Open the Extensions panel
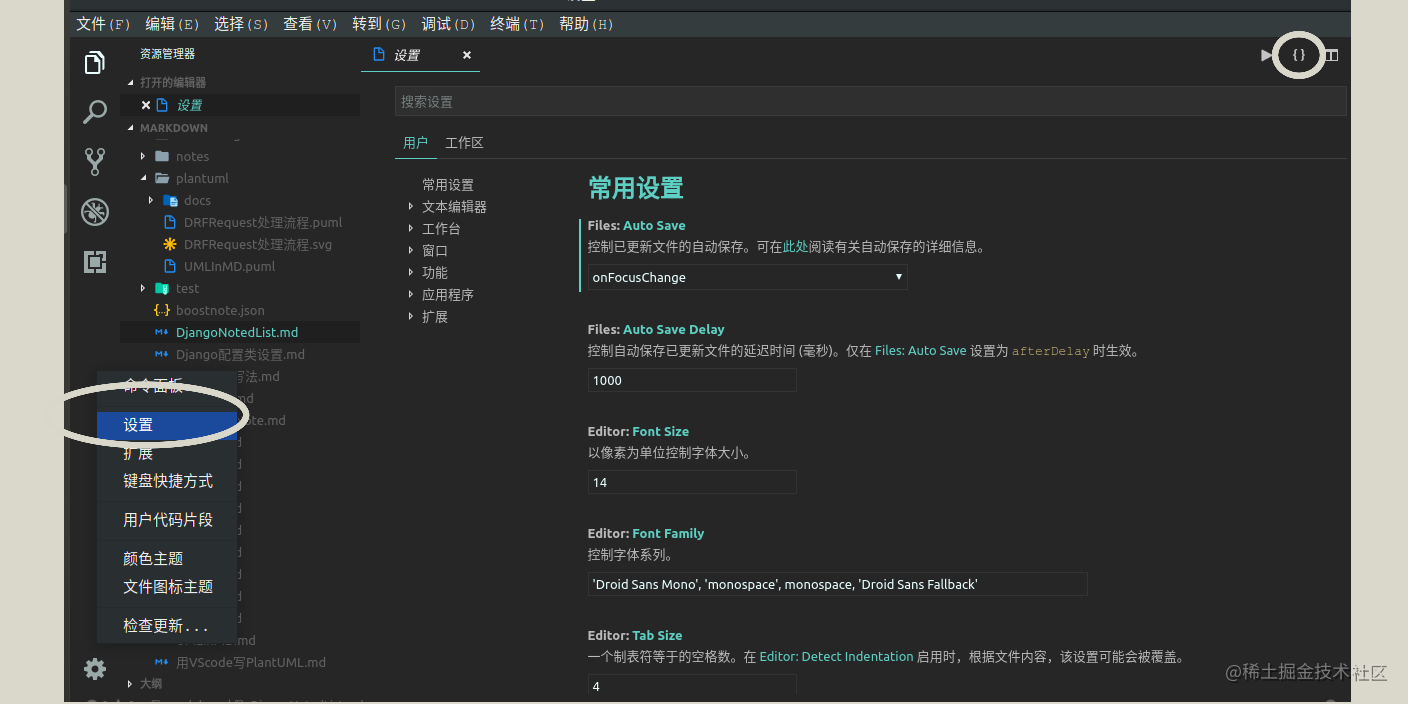 (95, 261)
